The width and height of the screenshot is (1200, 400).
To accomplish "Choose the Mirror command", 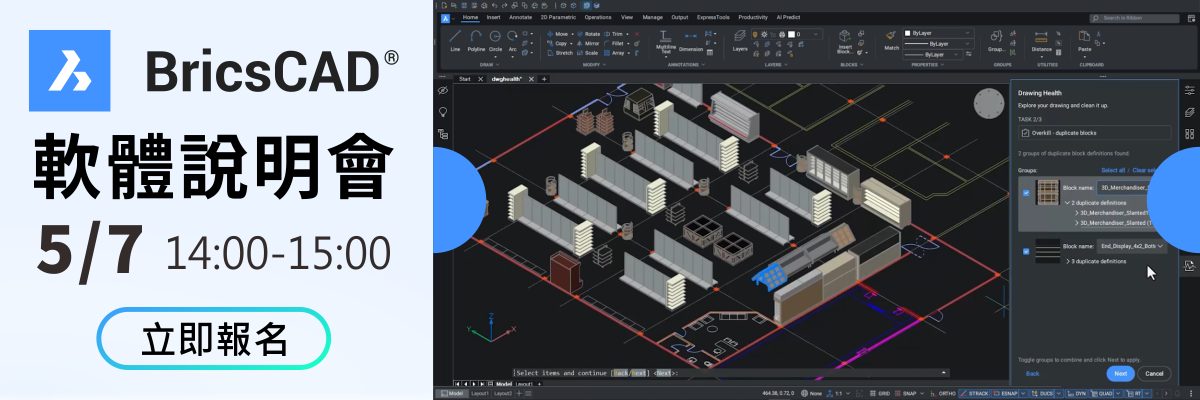I will [x=587, y=43].
